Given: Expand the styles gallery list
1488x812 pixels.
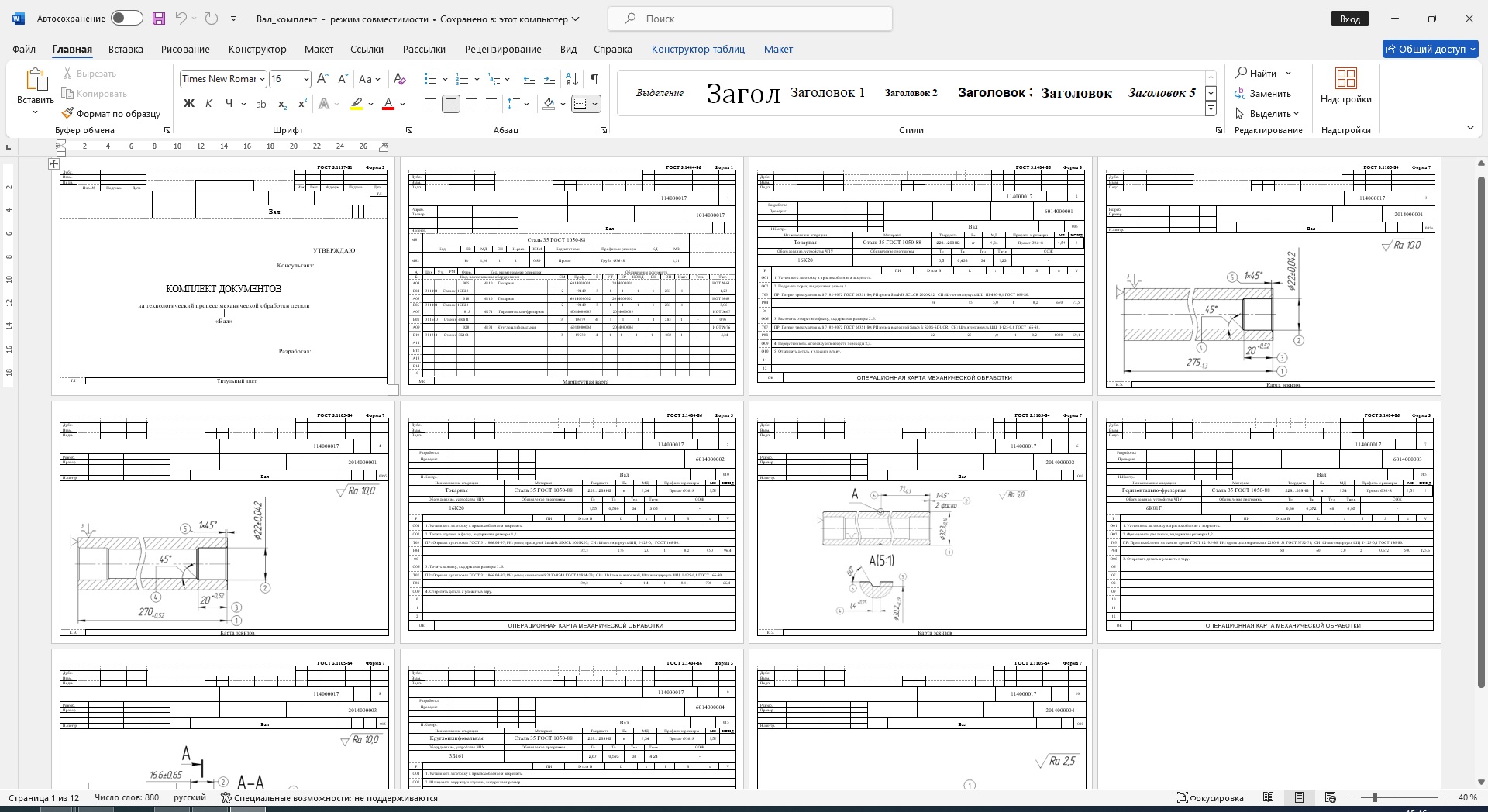Looking at the screenshot, I should coord(1211,109).
